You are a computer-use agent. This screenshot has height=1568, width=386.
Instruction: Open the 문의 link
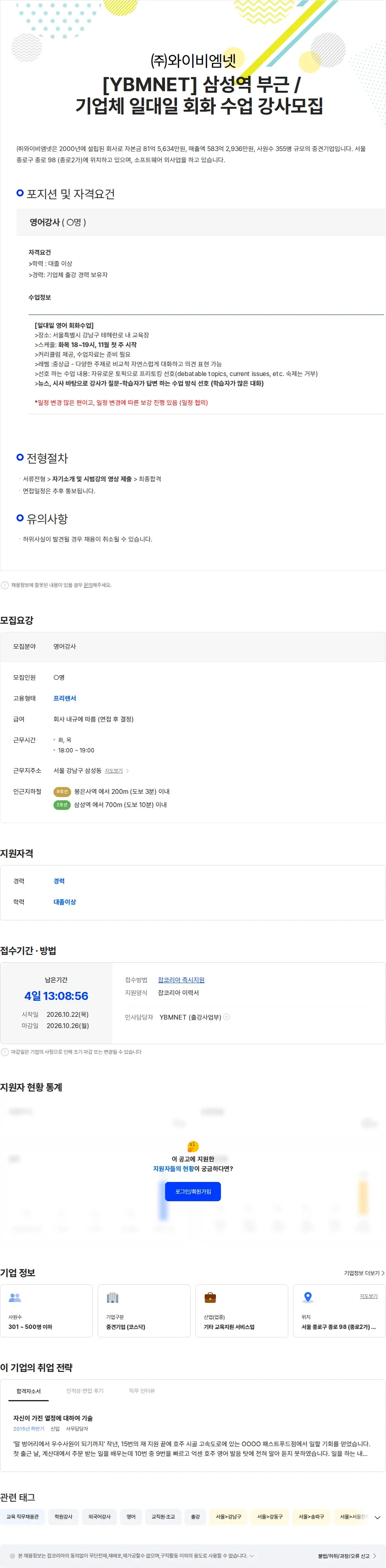pyautogui.click(x=88, y=585)
